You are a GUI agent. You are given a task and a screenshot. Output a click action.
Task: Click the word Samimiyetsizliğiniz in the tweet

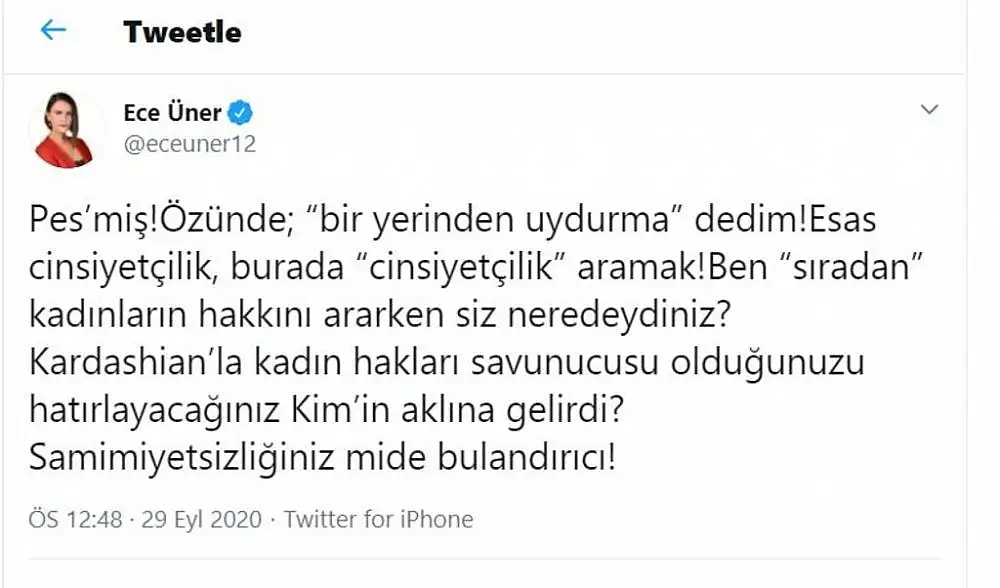point(182,458)
